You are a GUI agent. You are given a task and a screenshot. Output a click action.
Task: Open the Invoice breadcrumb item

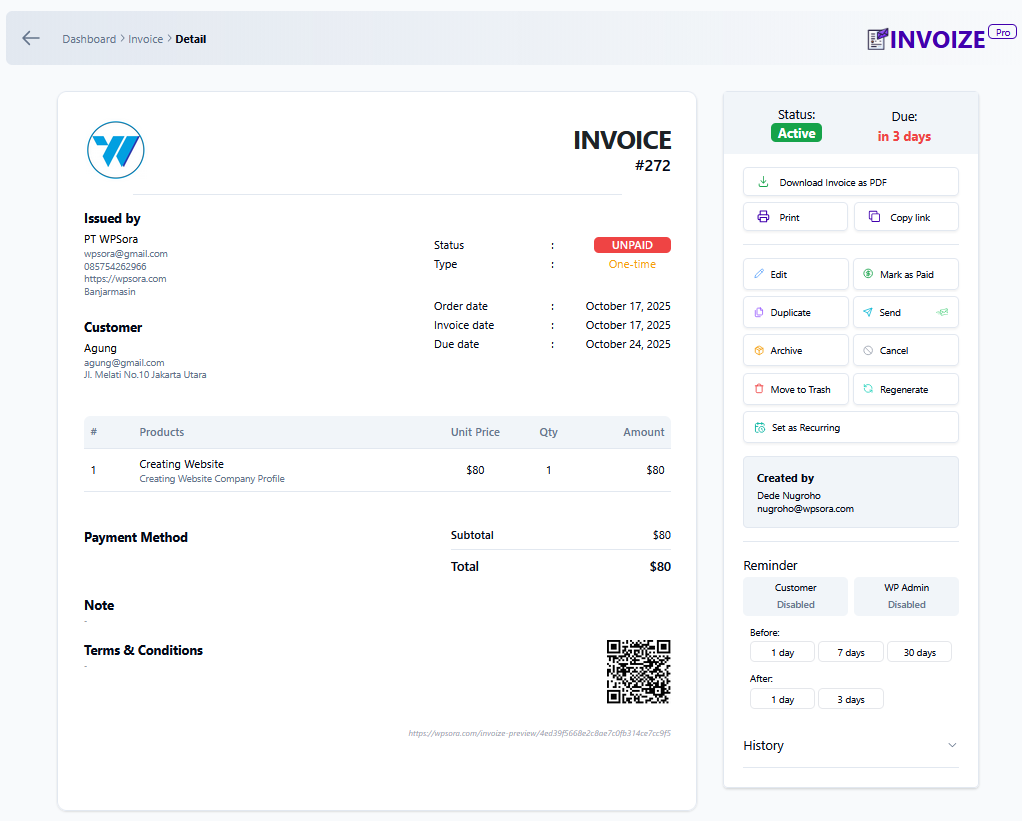[x=145, y=38]
